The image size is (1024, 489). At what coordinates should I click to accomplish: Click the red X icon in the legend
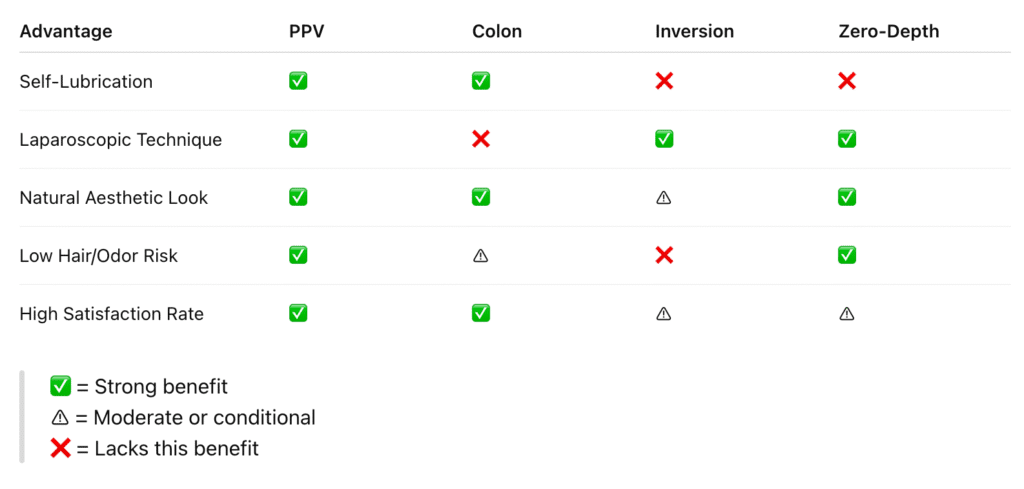[60, 448]
